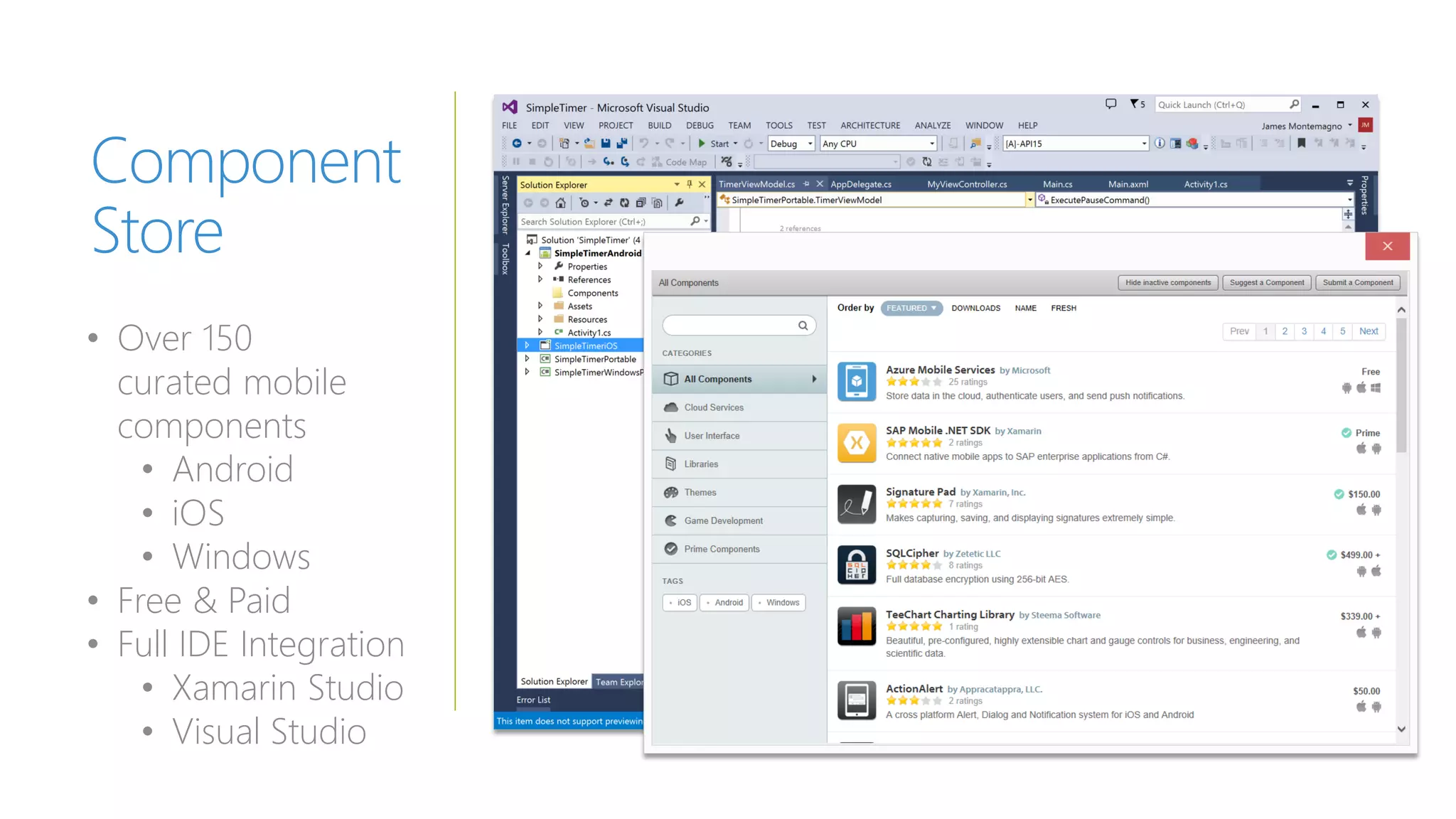
Task: Click the Solution Explorer home icon
Action: (x=561, y=203)
